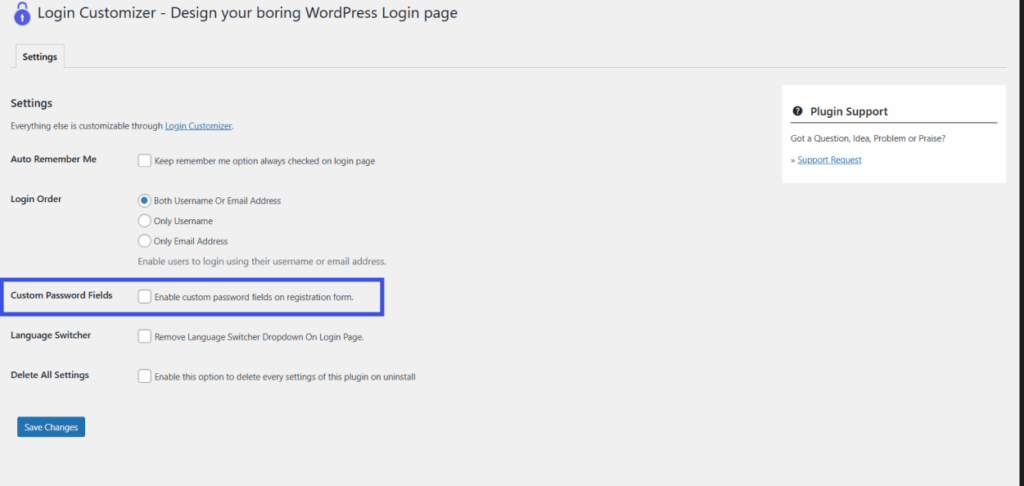
Task: Open the Settings tab
Action: coord(40,57)
